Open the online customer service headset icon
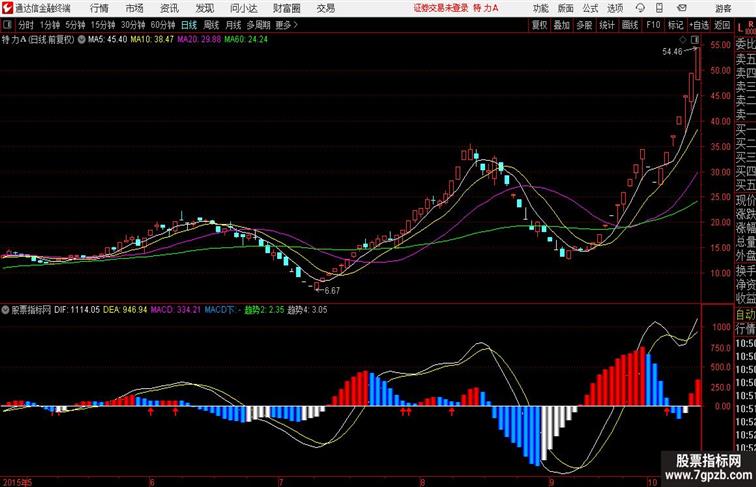The image size is (756, 487). point(640,8)
